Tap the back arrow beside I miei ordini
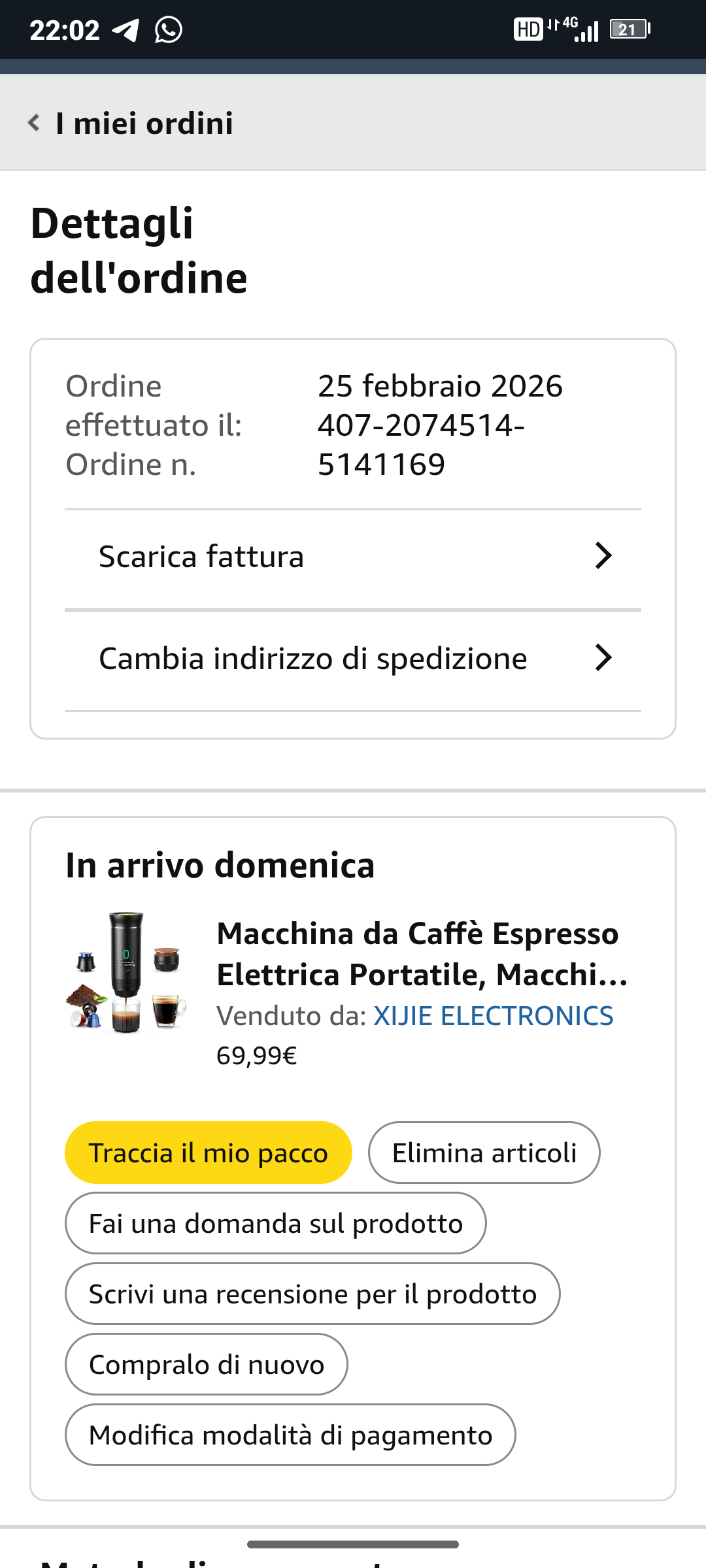Screen dimensions: 706x1568 (34, 123)
